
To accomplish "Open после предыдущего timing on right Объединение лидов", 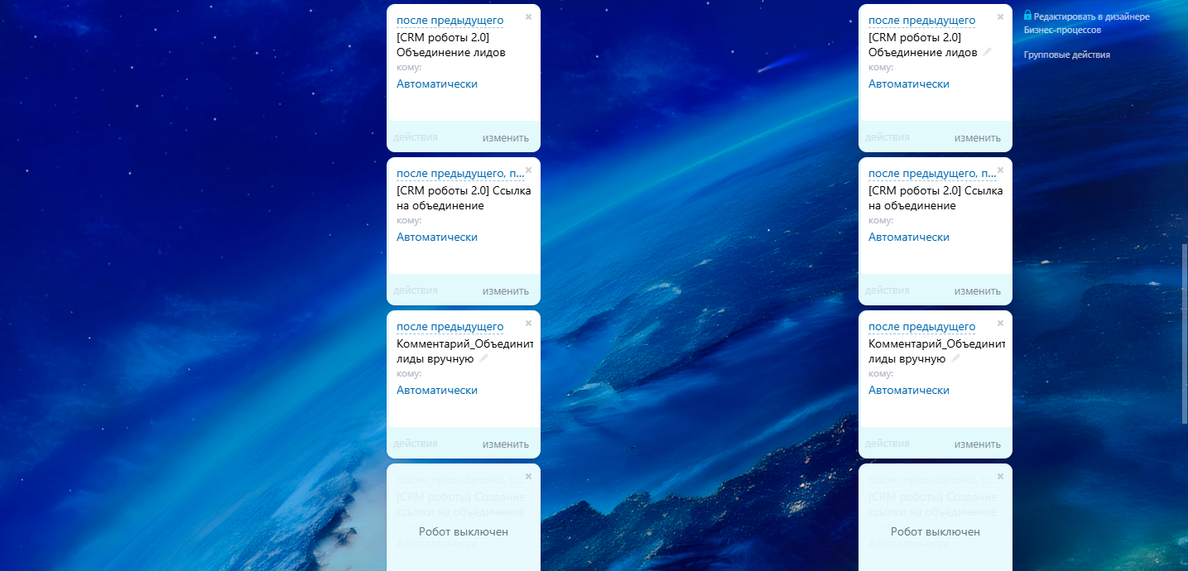I will coord(922,20).
